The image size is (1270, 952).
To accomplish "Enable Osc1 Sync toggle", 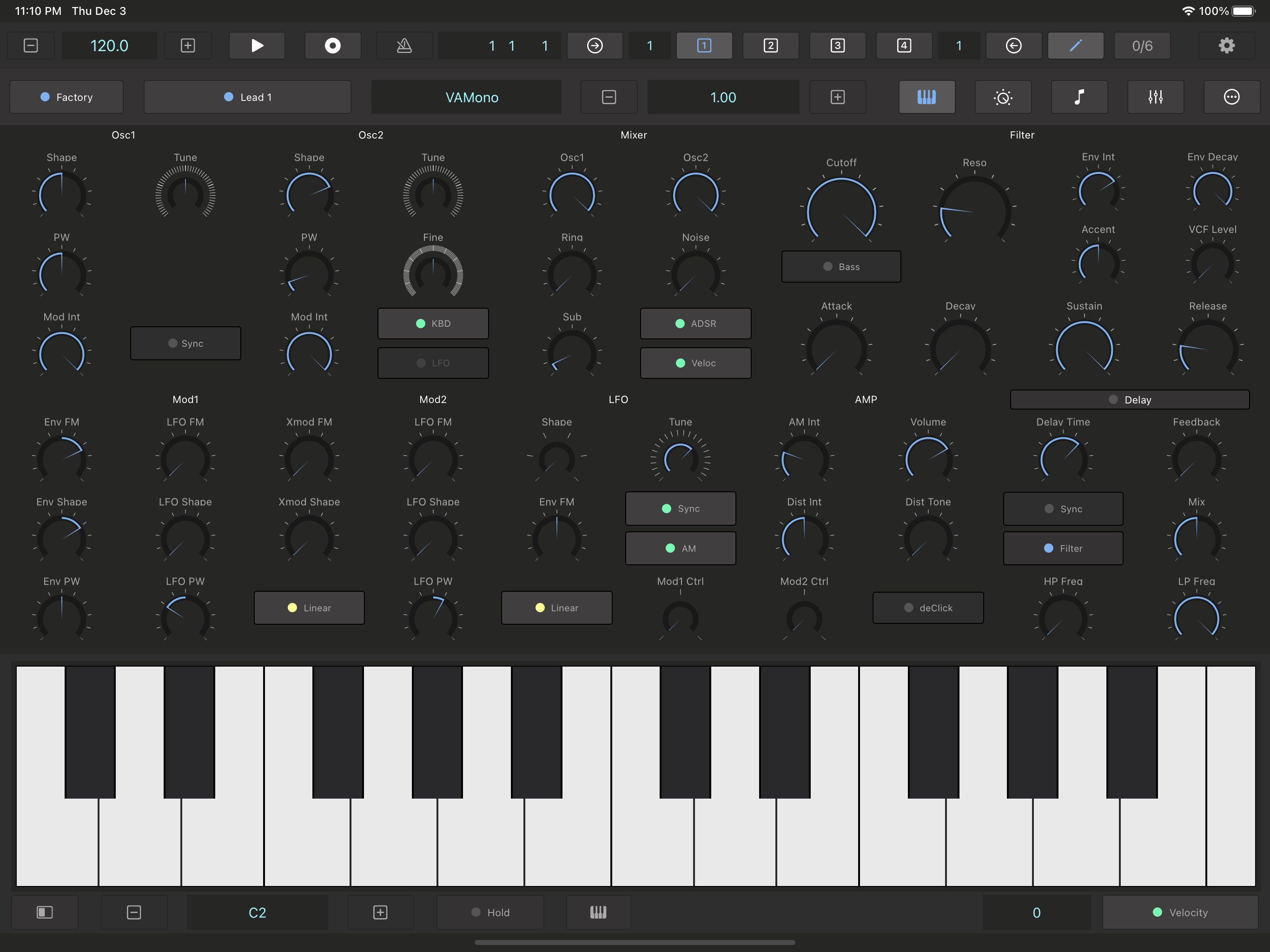I will 185,344.
